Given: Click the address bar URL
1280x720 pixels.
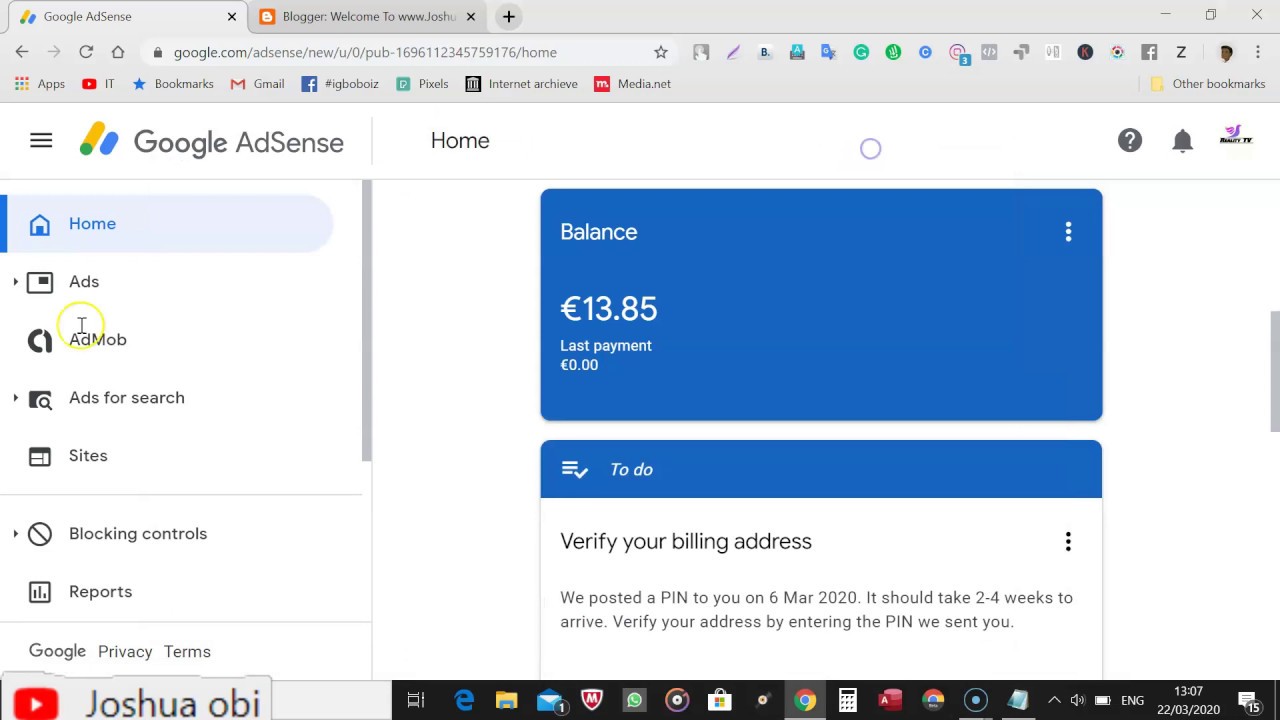Looking at the screenshot, I should (x=365, y=53).
